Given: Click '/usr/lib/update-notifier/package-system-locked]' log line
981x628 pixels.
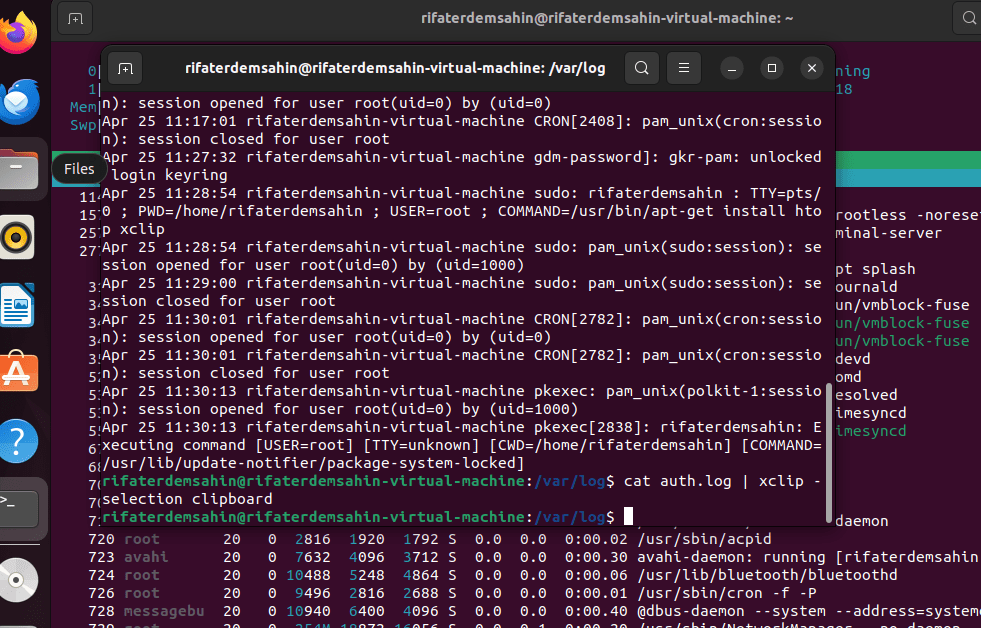Looking at the screenshot, I should (313, 463).
